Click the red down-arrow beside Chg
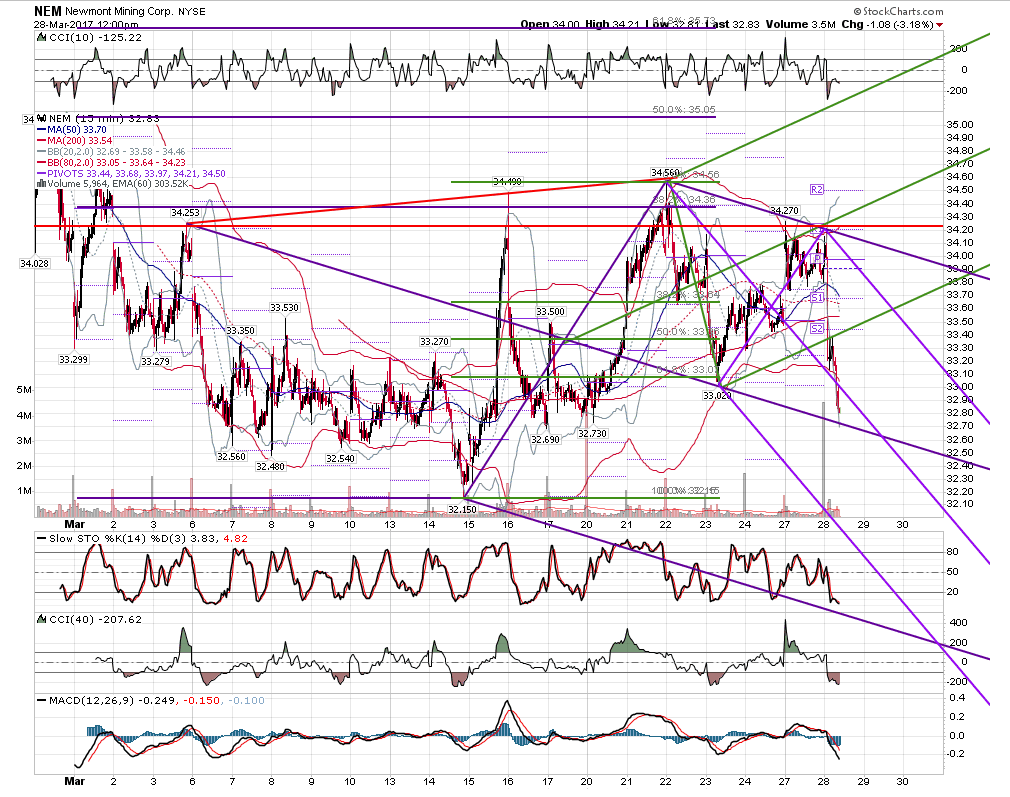The image size is (1010, 797). (940, 25)
